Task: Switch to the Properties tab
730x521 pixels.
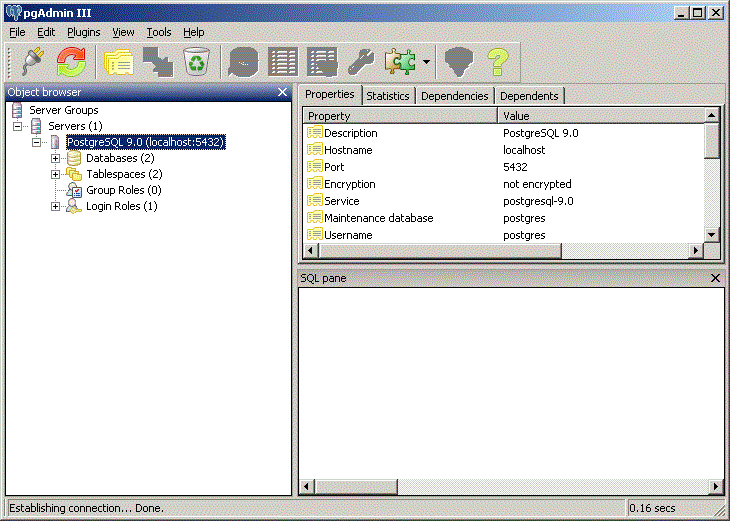Action: click(x=330, y=95)
